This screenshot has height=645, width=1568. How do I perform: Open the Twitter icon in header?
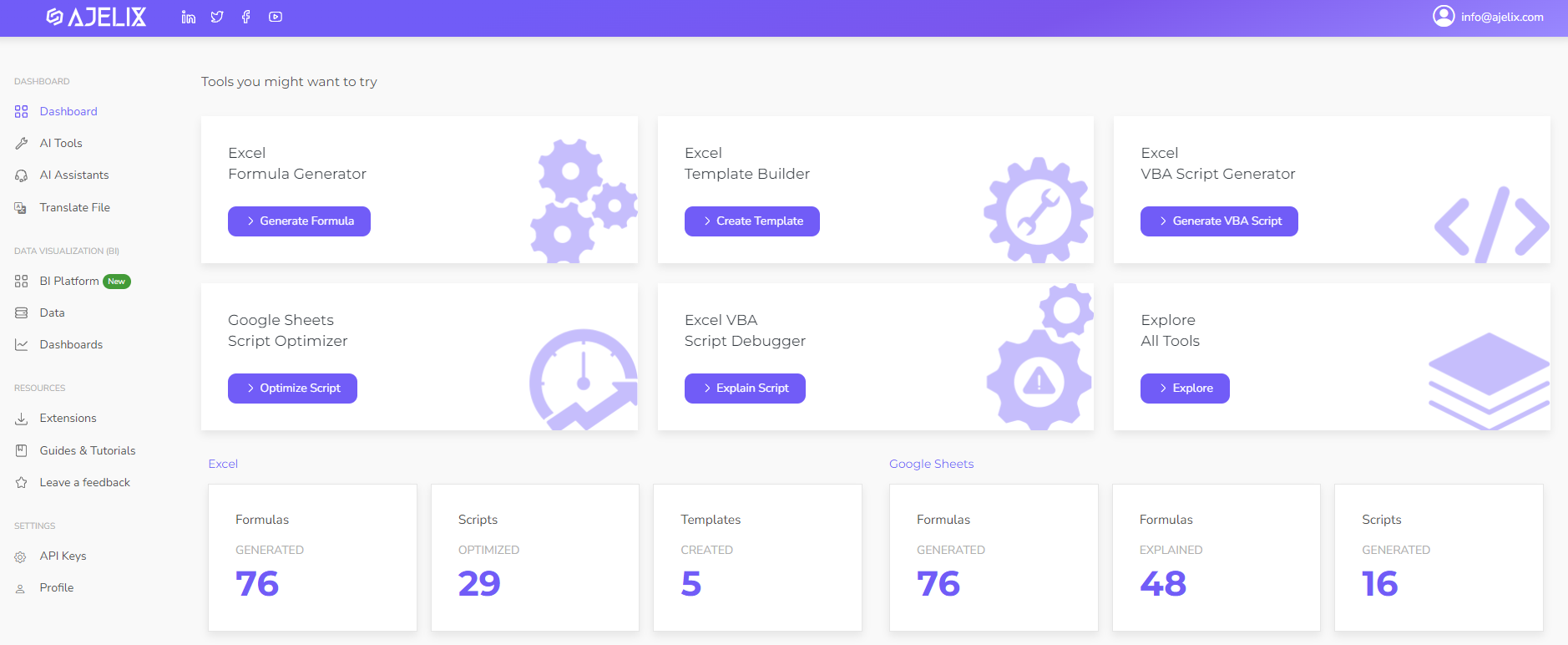[x=217, y=17]
